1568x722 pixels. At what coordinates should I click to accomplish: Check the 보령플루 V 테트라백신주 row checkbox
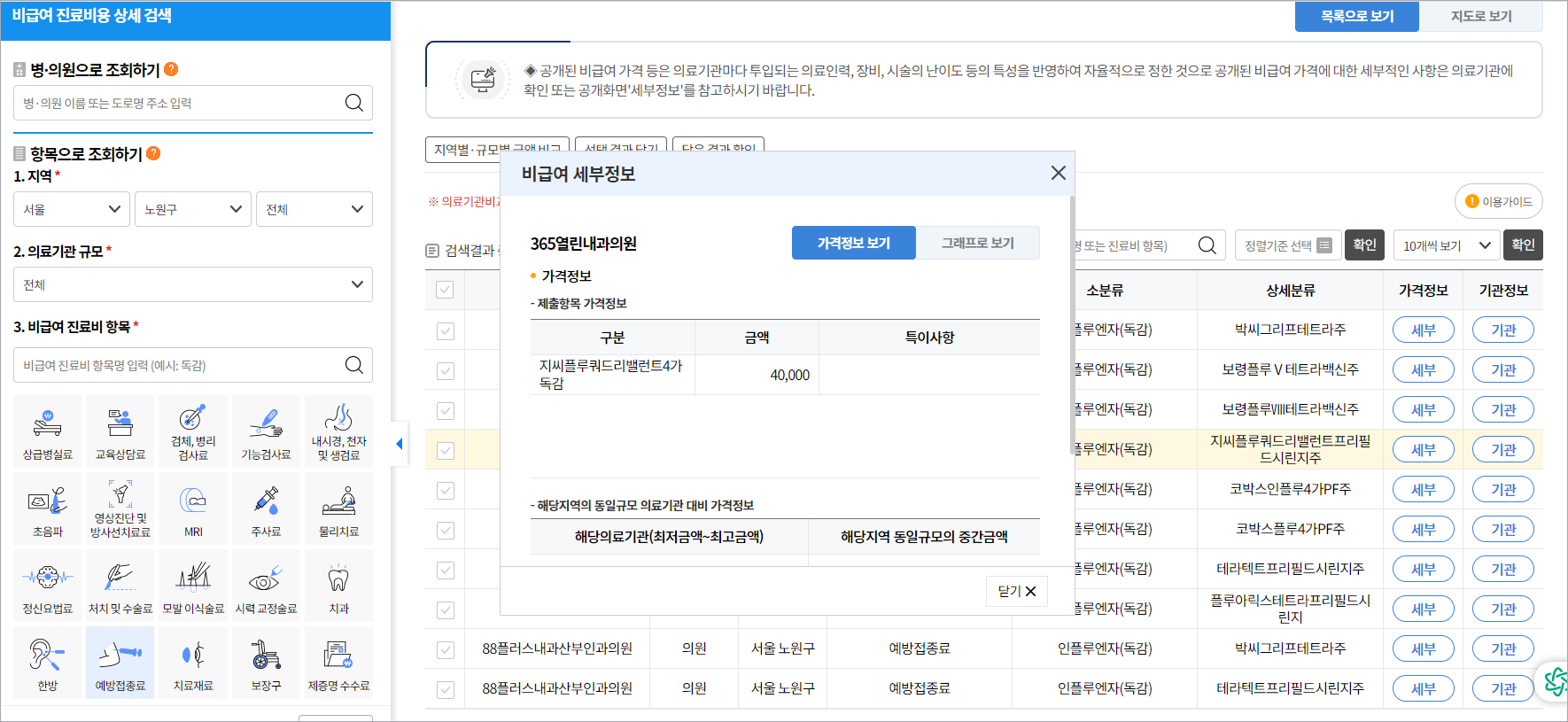pos(445,370)
